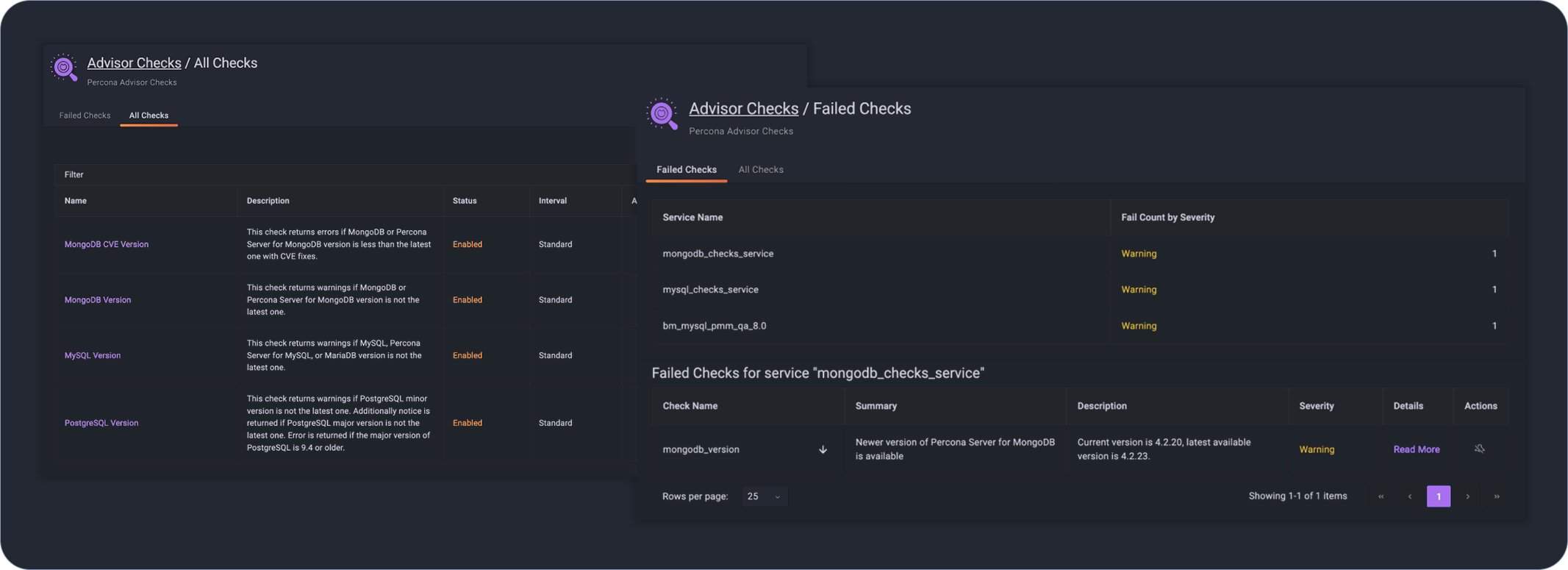1568x570 pixels.
Task: Switch to All Checks tab in the front window
Action: [x=760, y=169]
